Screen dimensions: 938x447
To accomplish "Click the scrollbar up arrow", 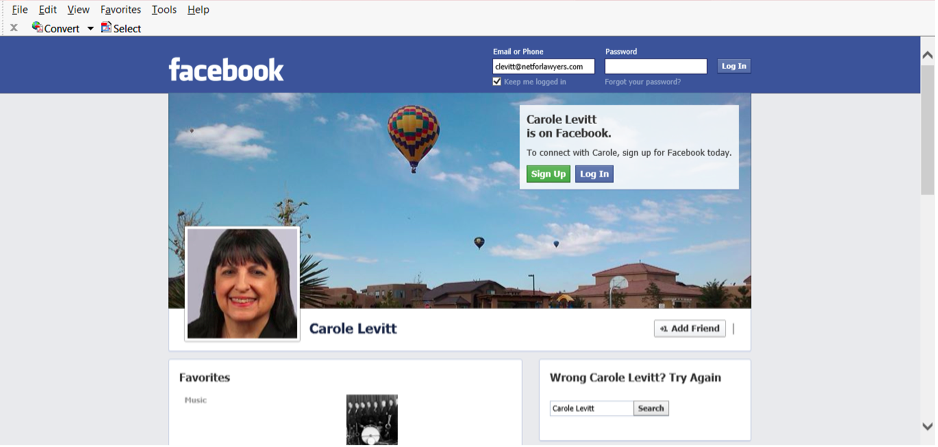I will click(928, 56).
